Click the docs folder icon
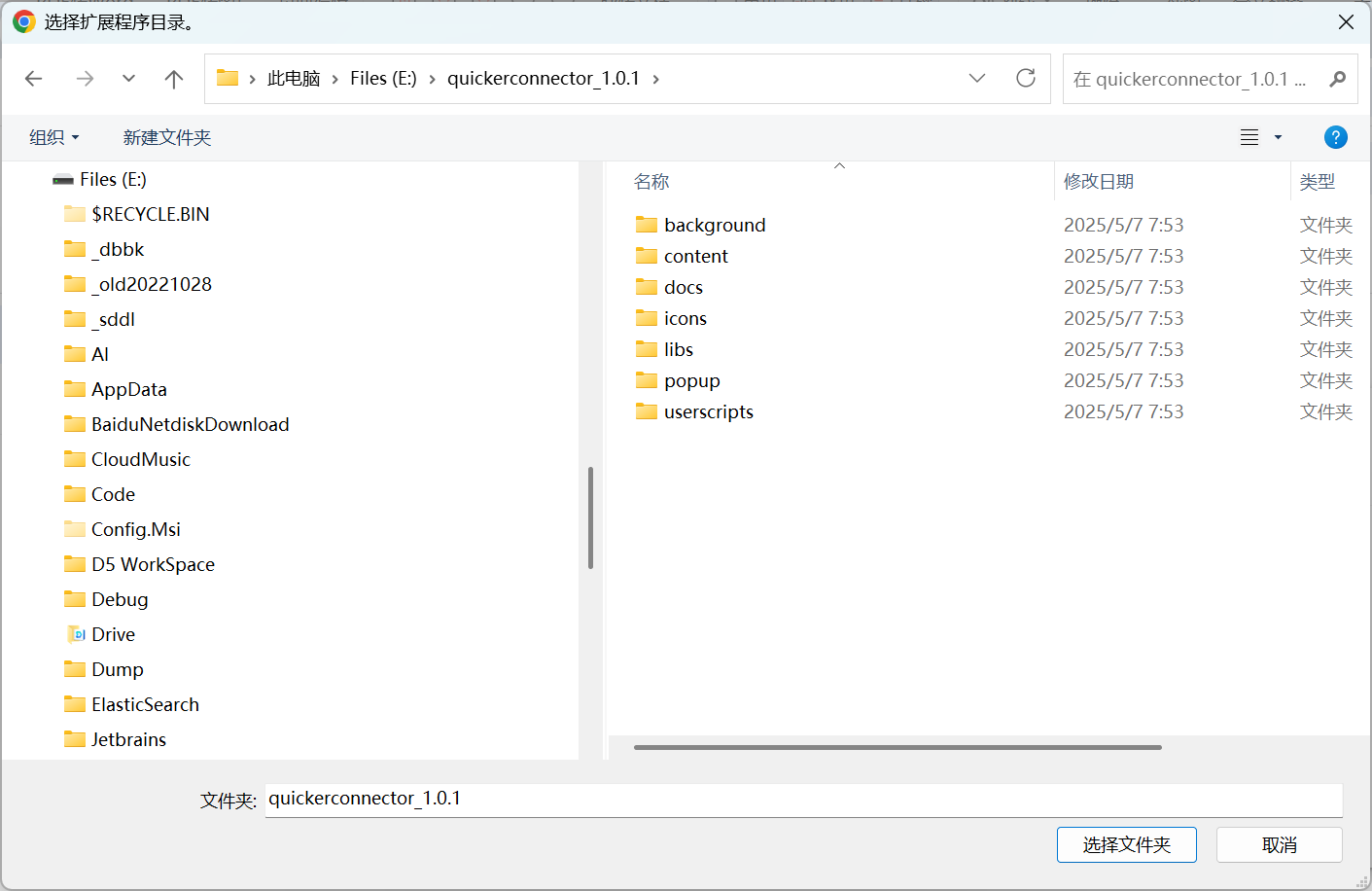Viewport: 1372px width, 891px height. [647, 287]
